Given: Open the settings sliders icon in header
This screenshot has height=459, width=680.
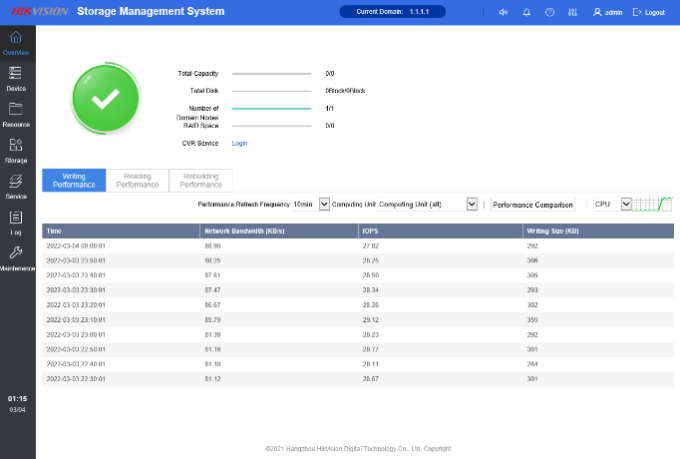Looking at the screenshot, I should [572, 12].
